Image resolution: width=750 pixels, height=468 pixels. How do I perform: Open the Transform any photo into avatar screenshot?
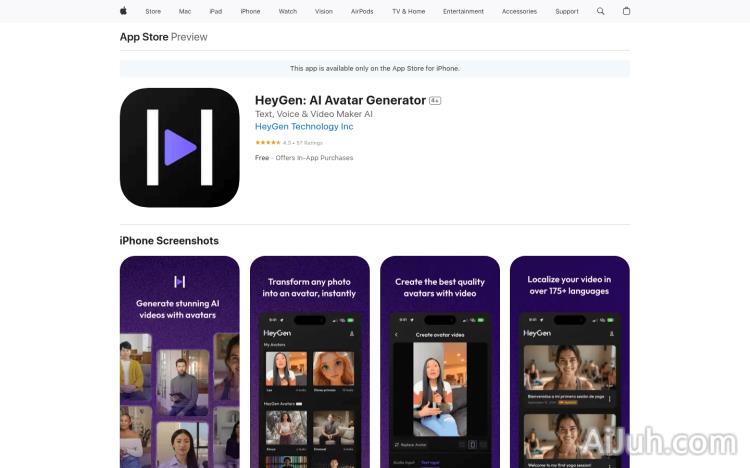pyautogui.click(x=309, y=362)
